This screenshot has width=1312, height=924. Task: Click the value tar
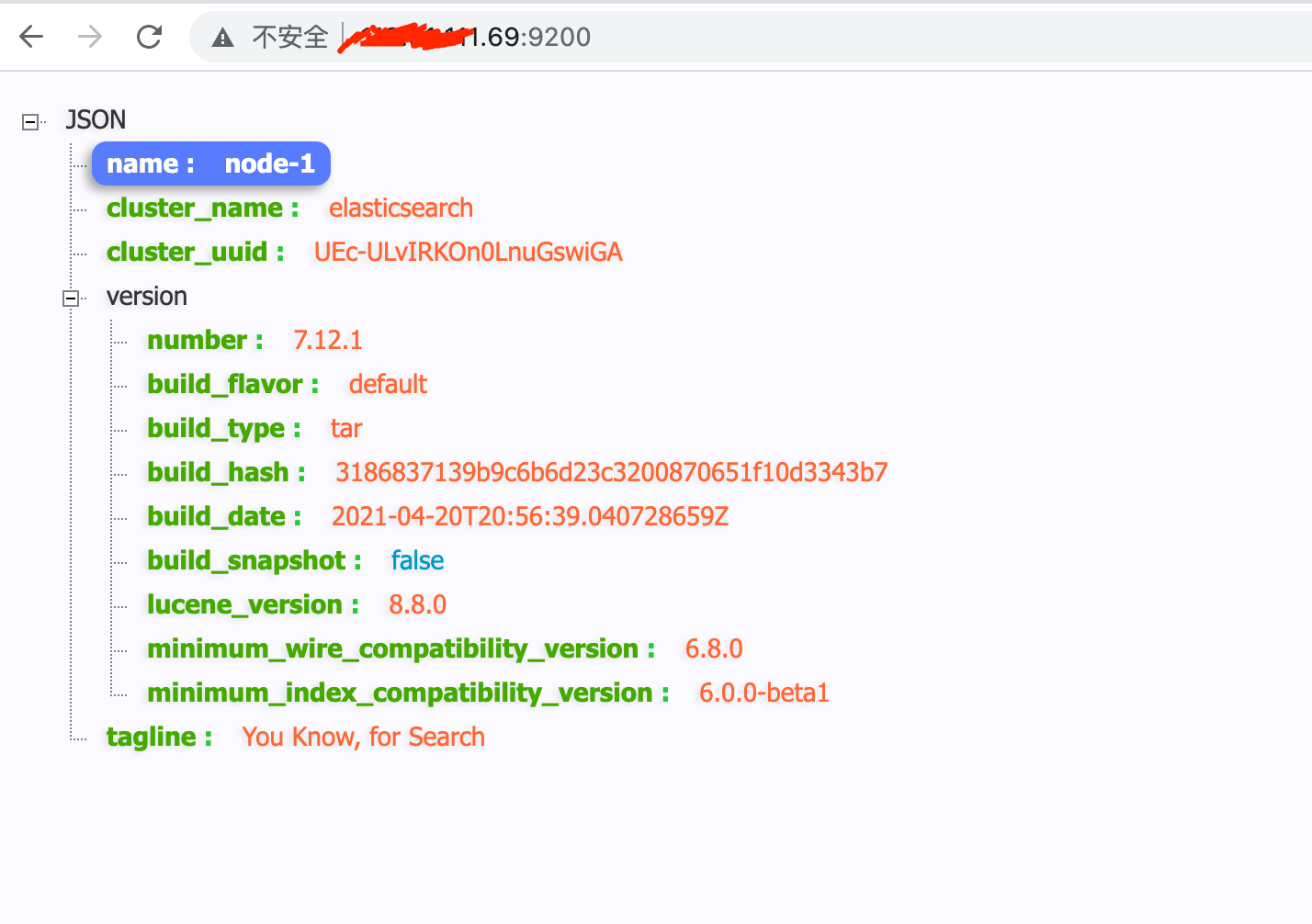coord(346,428)
